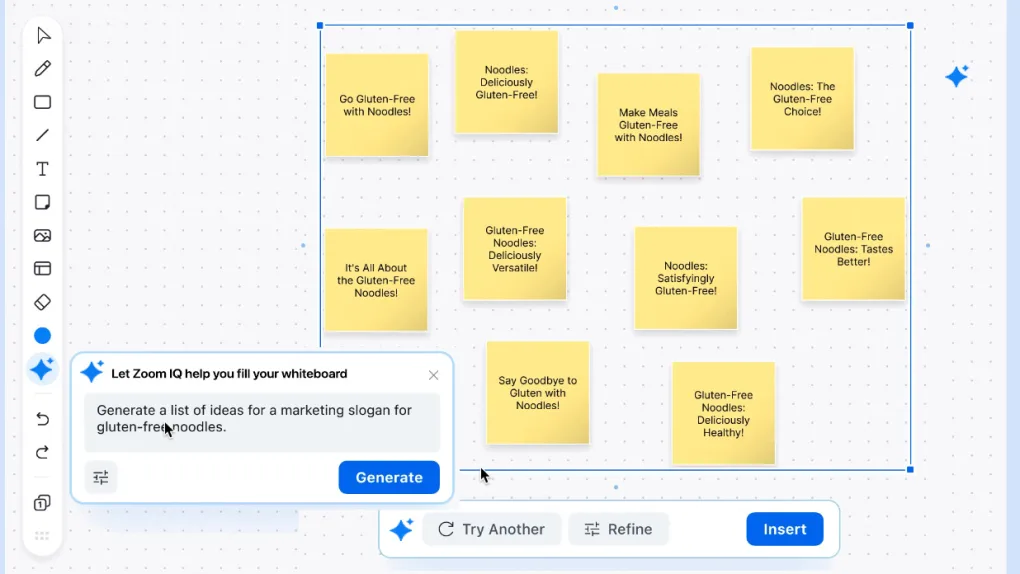Close the Zoom IQ prompt panel
The height and width of the screenshot is (574, 1020).
(433, 375)
